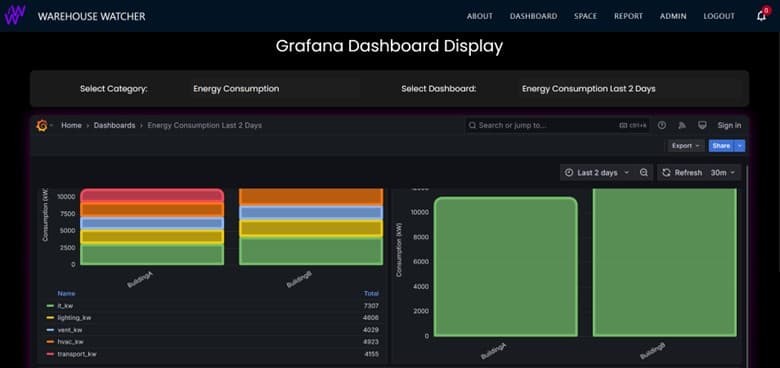Open the SPACE menu item
Image resolution: width=780 pixels, height=368 pixels.
(585, 16)
